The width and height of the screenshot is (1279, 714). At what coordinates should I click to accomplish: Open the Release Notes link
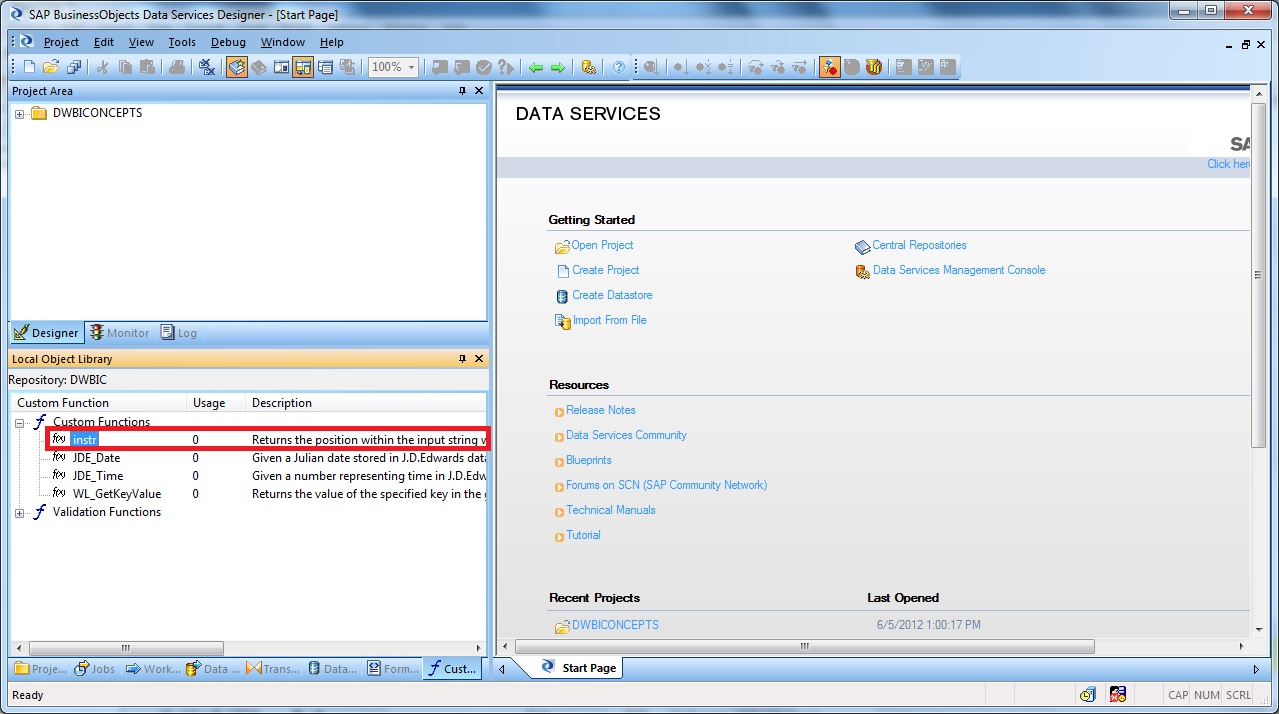(601, 410)
